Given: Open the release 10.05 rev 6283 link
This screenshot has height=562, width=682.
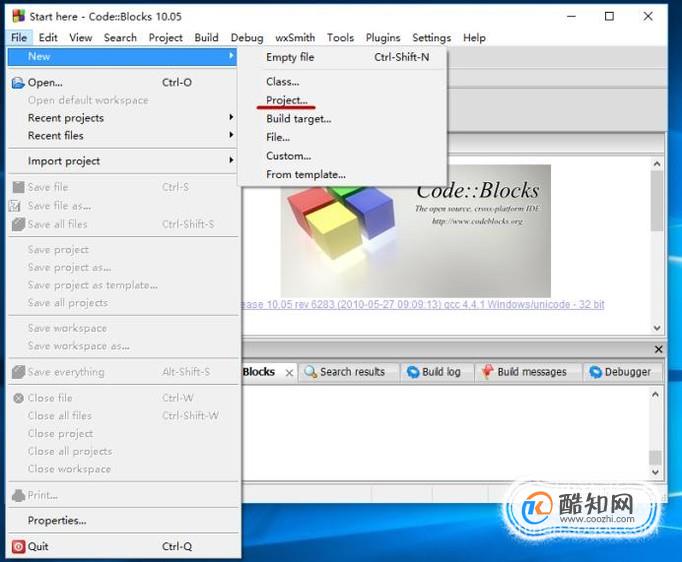Looking at the screenshot, I should click(x=423, y=304).
